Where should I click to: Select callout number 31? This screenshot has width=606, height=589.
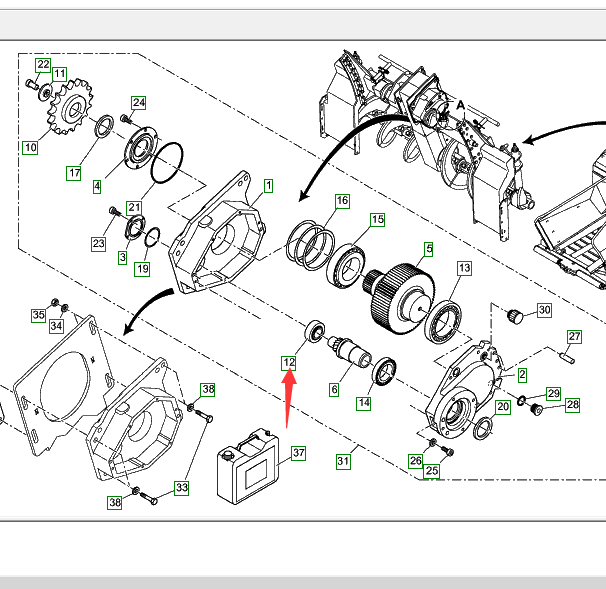coord(343,461)
